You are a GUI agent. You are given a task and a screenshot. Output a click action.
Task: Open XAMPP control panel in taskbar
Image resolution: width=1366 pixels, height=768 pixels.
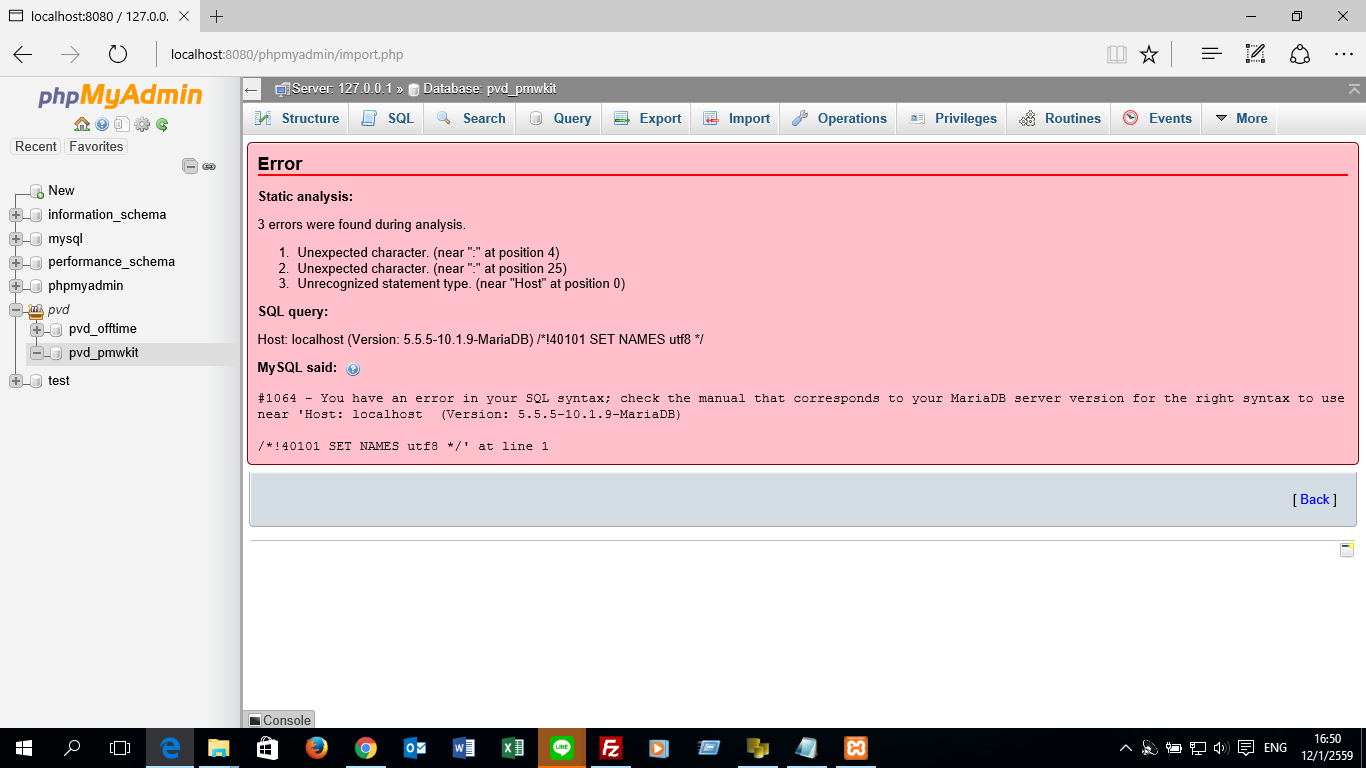pos(856,747)
